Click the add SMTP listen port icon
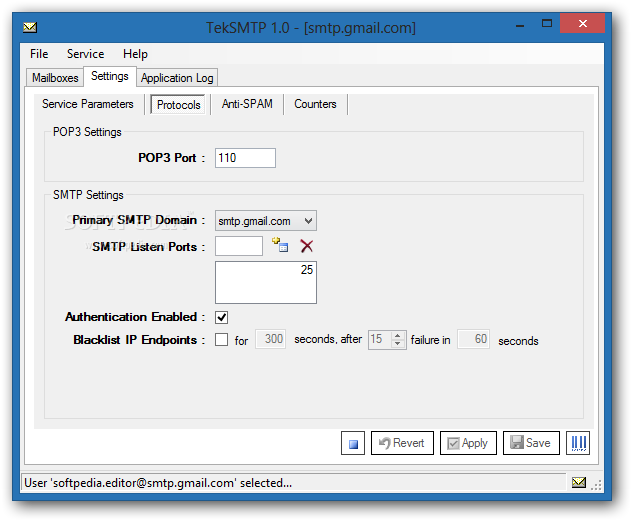 tap(280, 245)
